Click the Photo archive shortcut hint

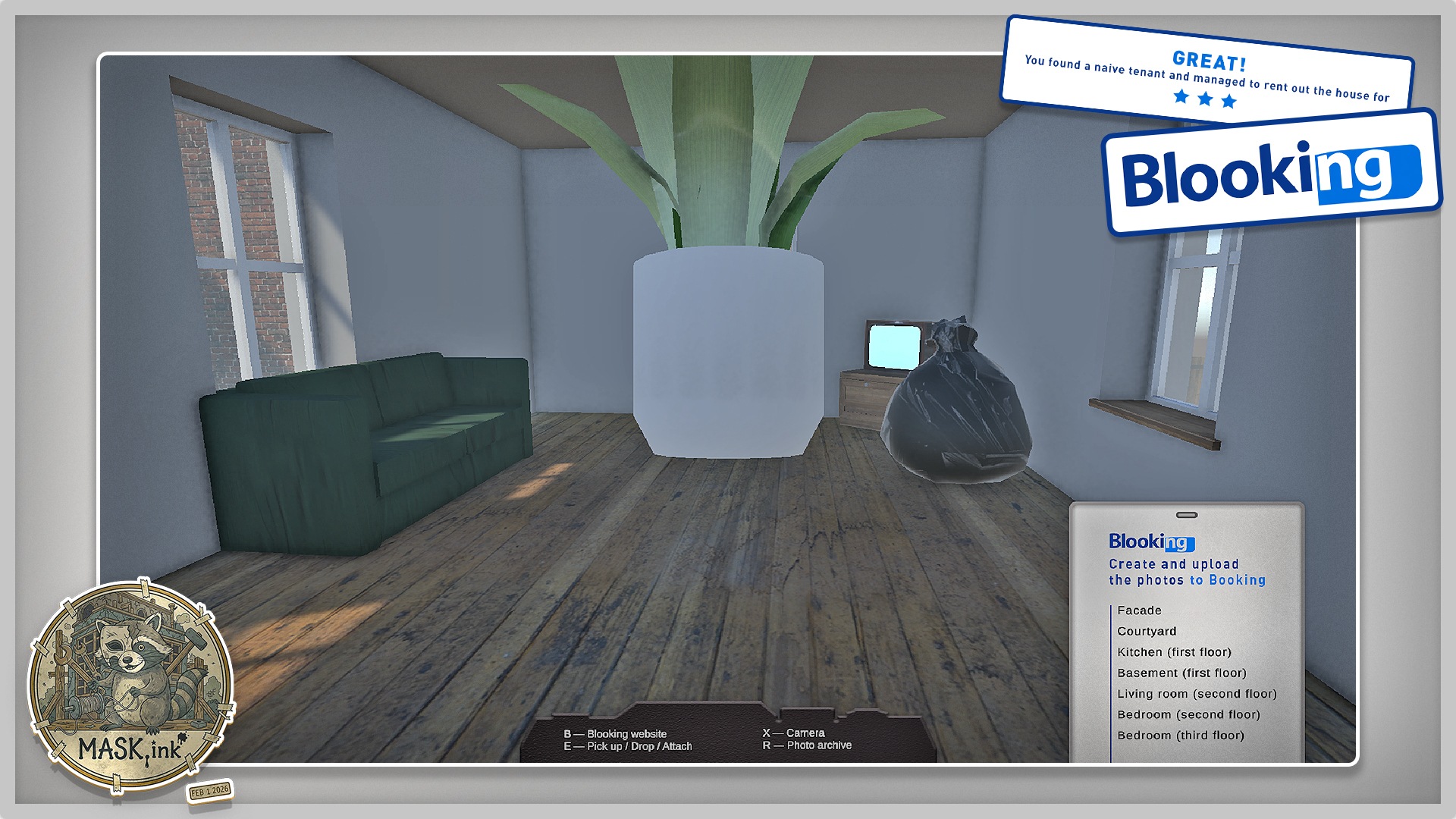tap(807, 745)
